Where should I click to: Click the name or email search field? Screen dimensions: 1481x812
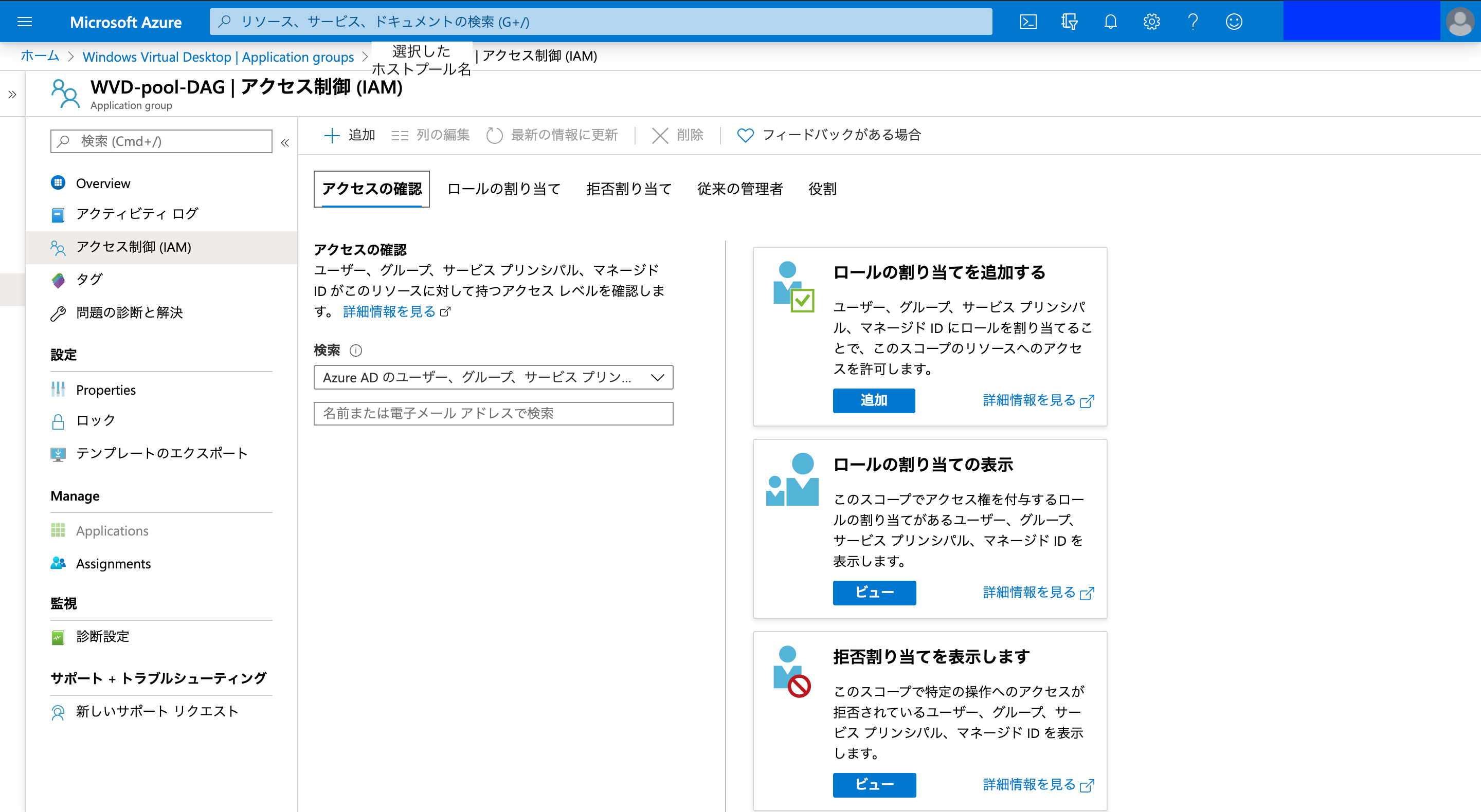point(493,414)
